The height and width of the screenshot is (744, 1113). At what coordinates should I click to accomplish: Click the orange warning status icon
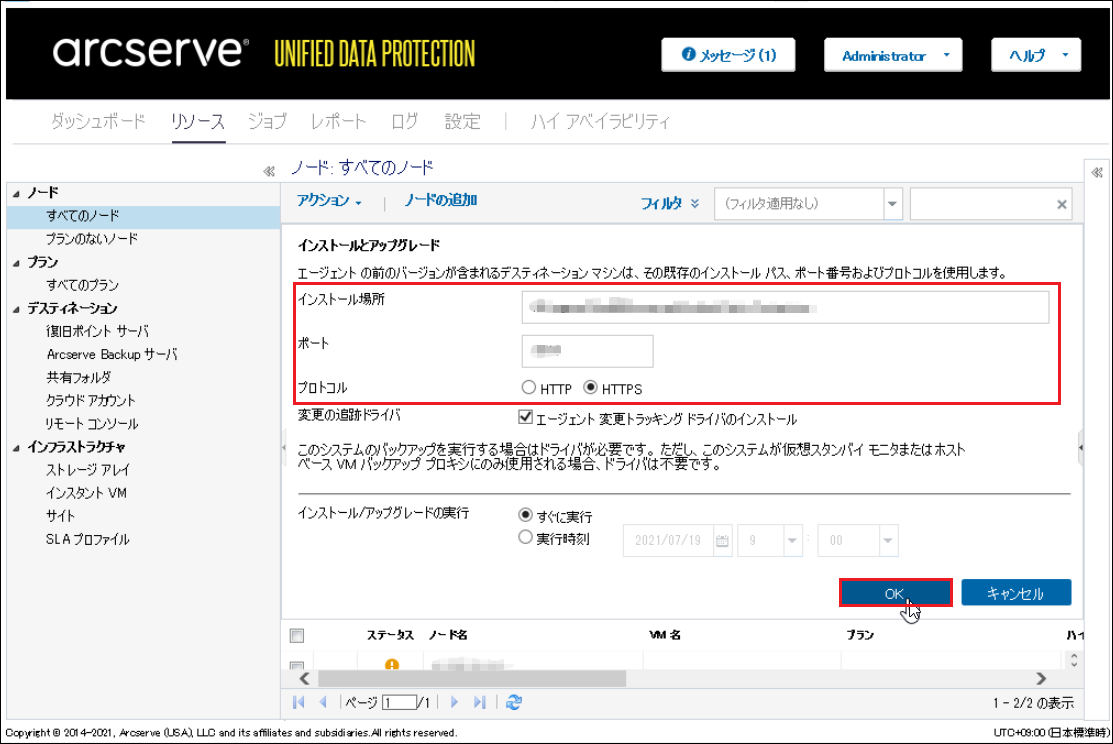tap(392, 664)
